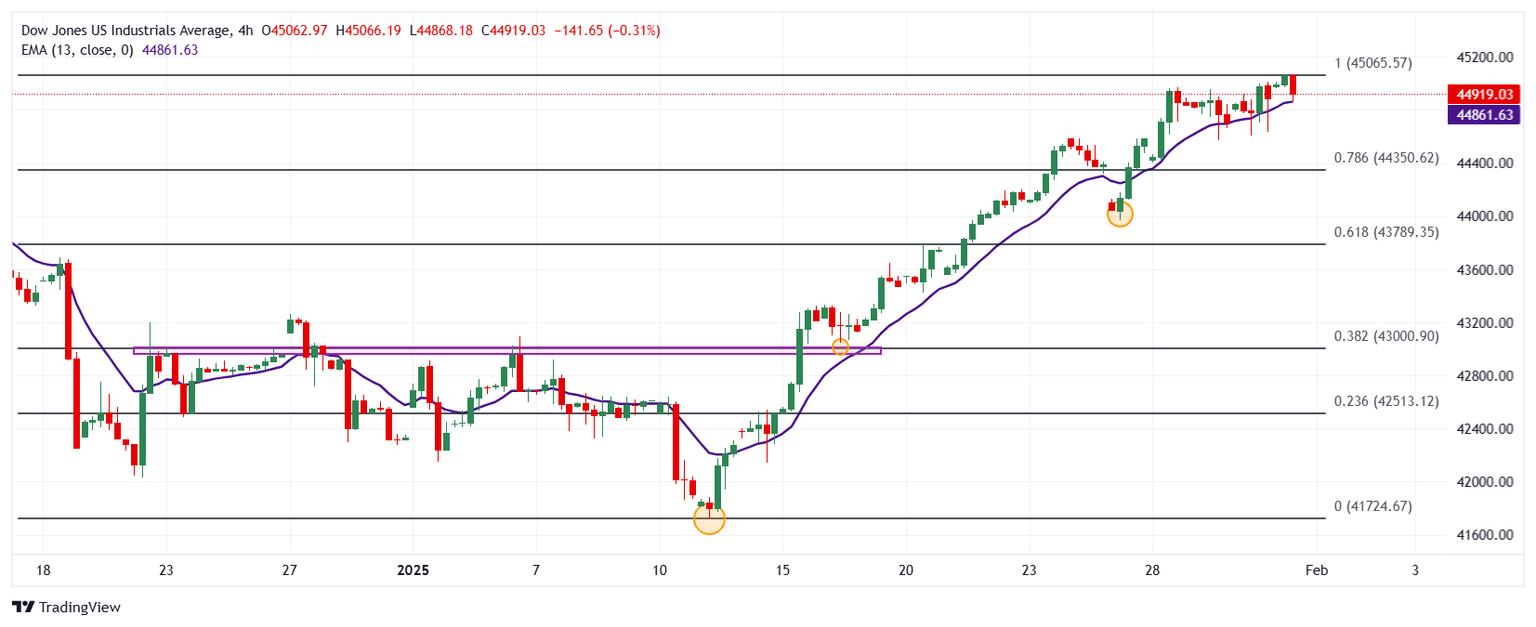Select the 0.382 (43000.90) Fibonacci label
1536x627 pixels.
point(1386,336)
